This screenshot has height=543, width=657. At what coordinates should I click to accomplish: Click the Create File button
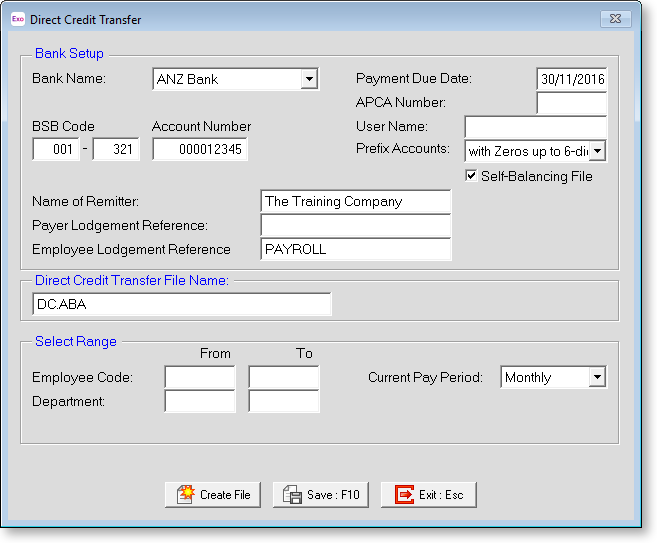pyautogui.click(x=213, y=494)
